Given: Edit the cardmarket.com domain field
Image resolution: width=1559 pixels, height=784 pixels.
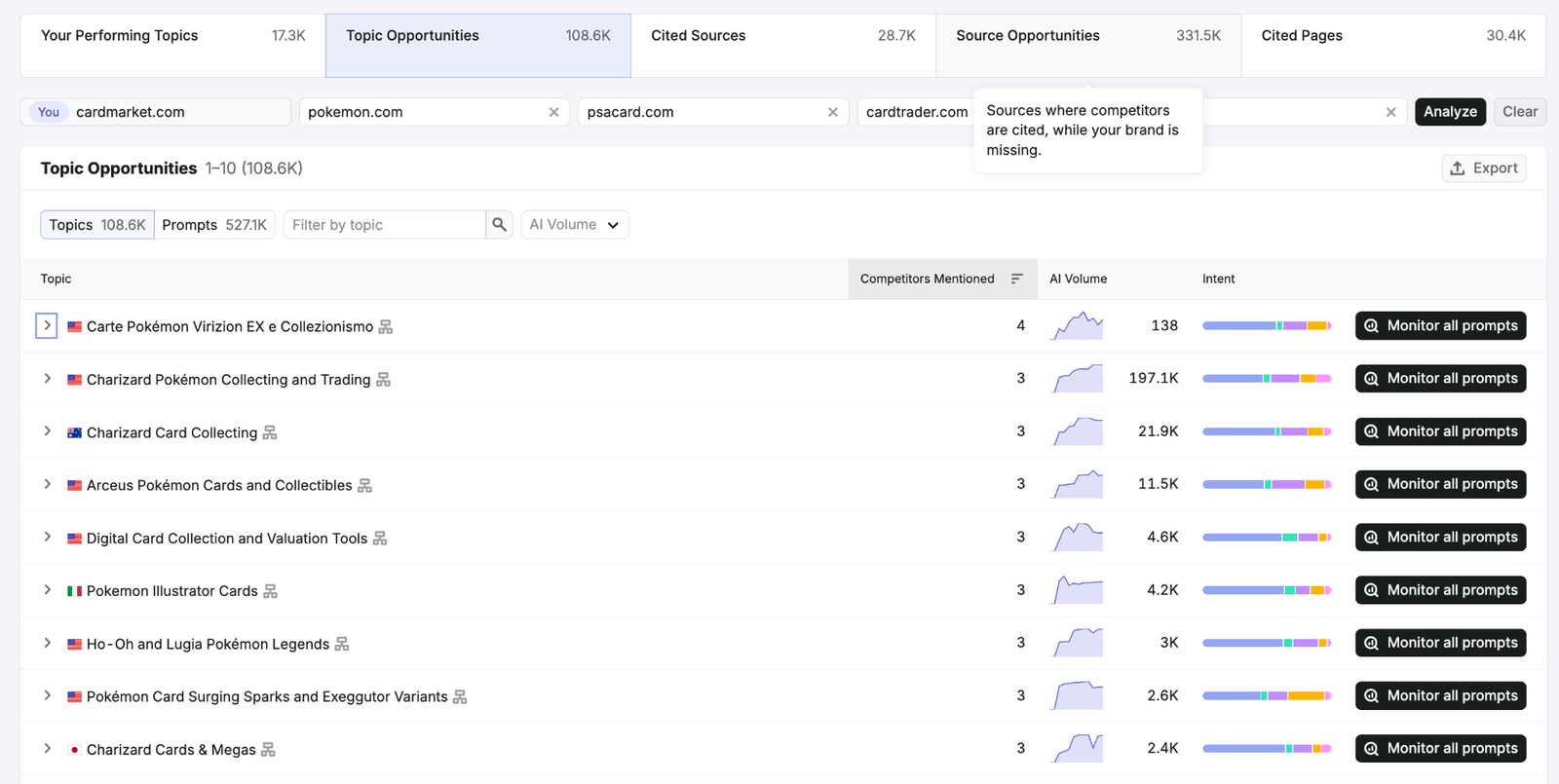Looking at the screenshot, I should coord(156,112).
